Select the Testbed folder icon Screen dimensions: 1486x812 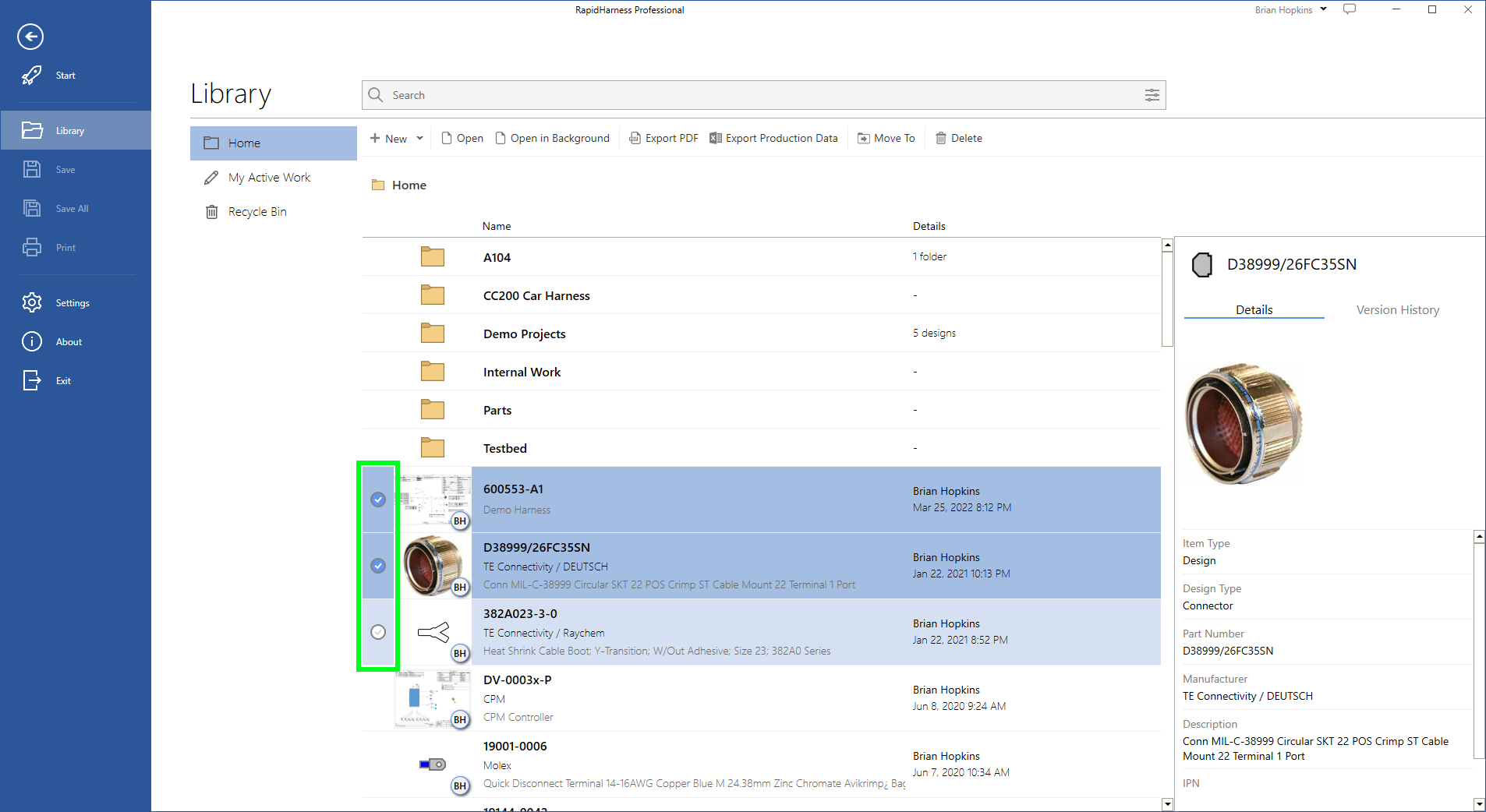click(x=433, y=448)
